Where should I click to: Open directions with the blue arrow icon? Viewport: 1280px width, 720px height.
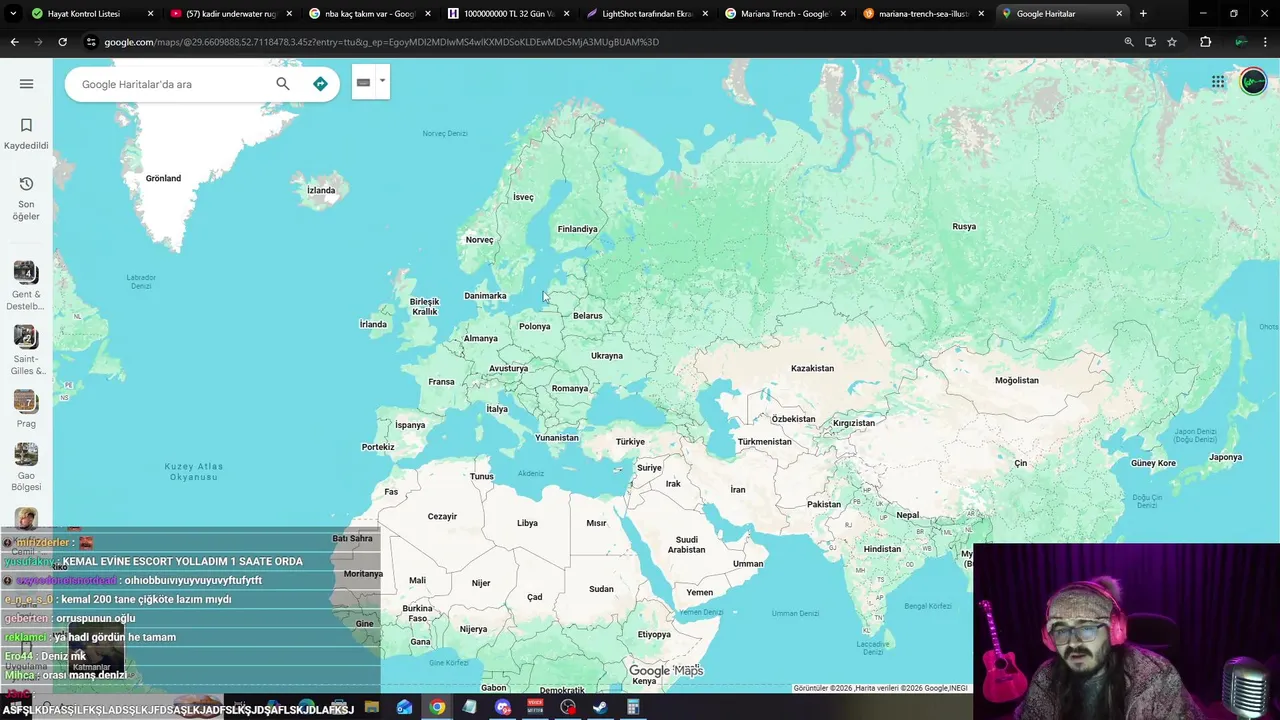(x=320, y=84)
